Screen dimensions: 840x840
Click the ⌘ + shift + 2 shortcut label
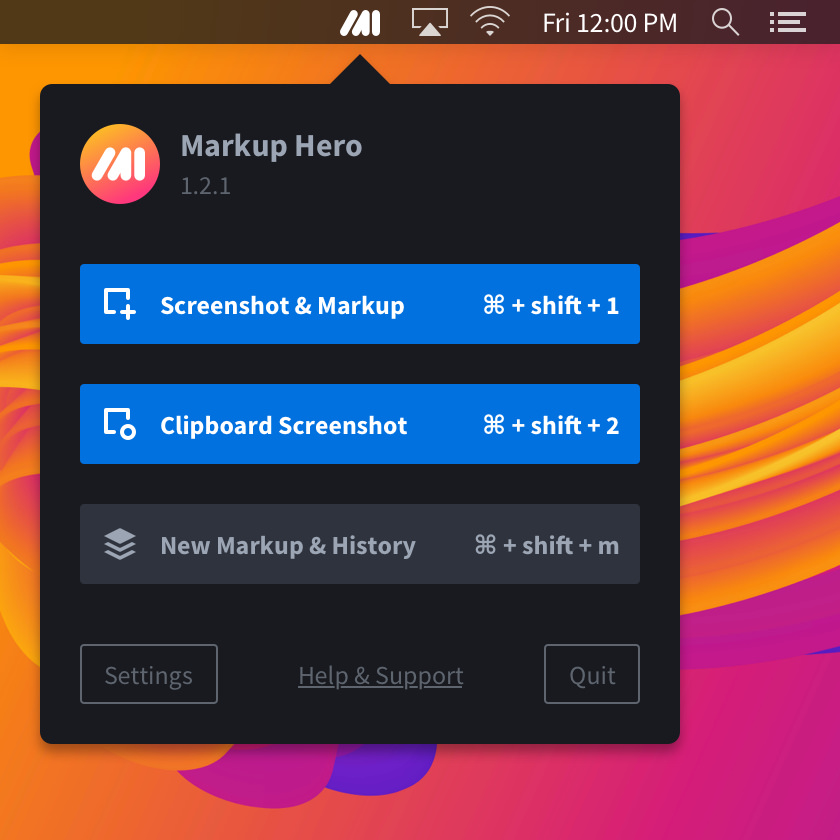coord(551,425)
